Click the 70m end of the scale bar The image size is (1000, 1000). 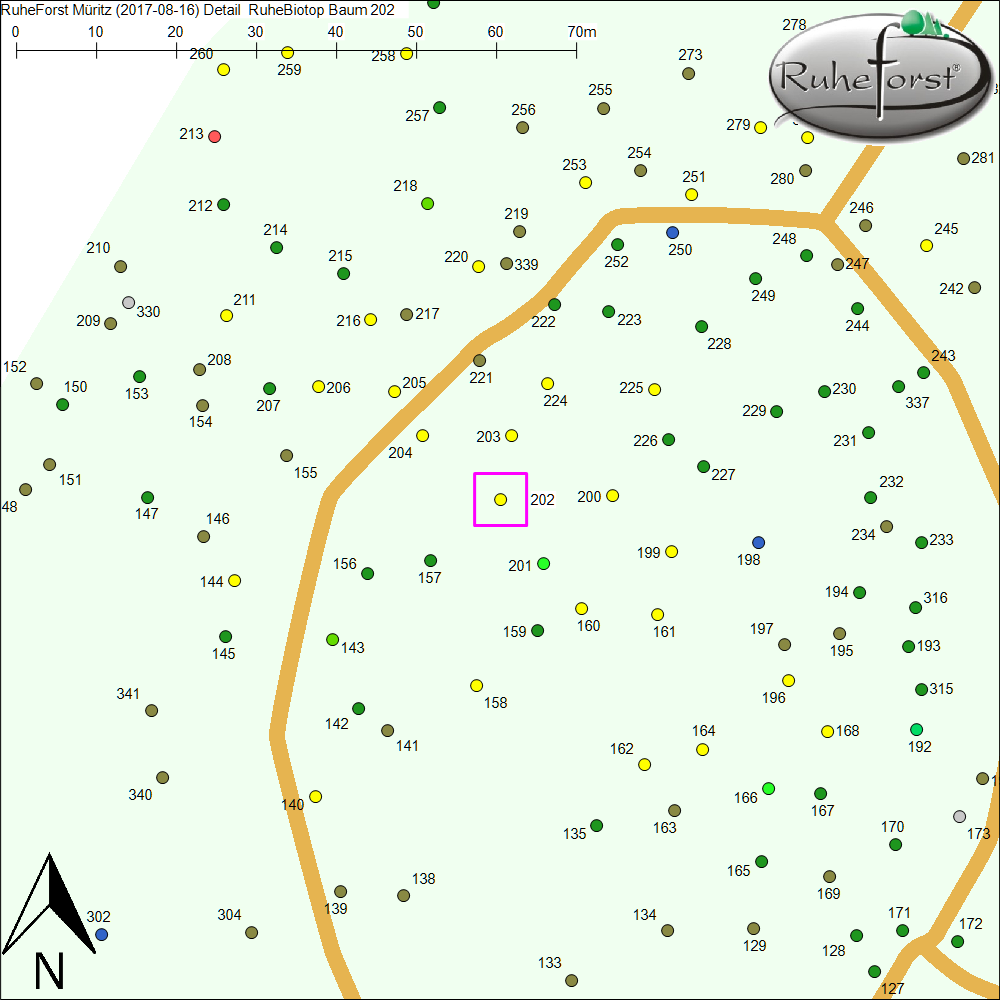tap(576, 49)
